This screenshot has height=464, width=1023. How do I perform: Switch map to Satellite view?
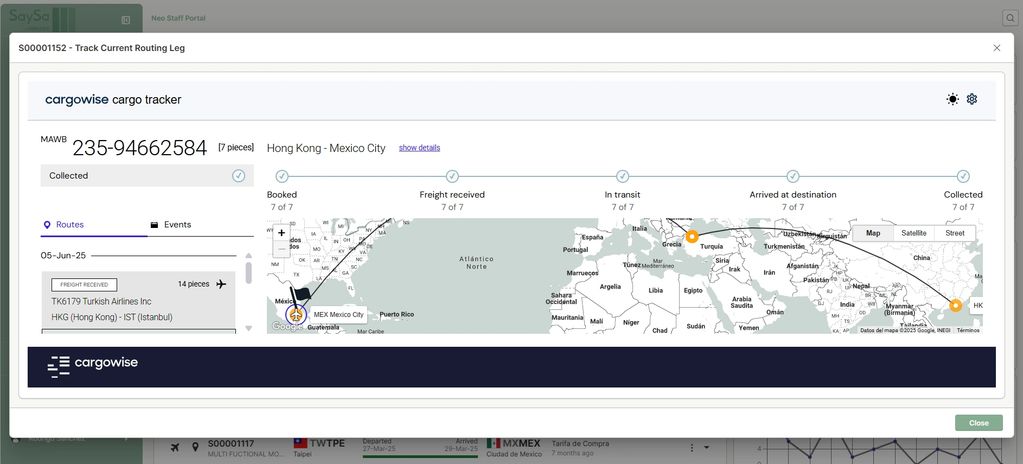click(x=913, y=233)
